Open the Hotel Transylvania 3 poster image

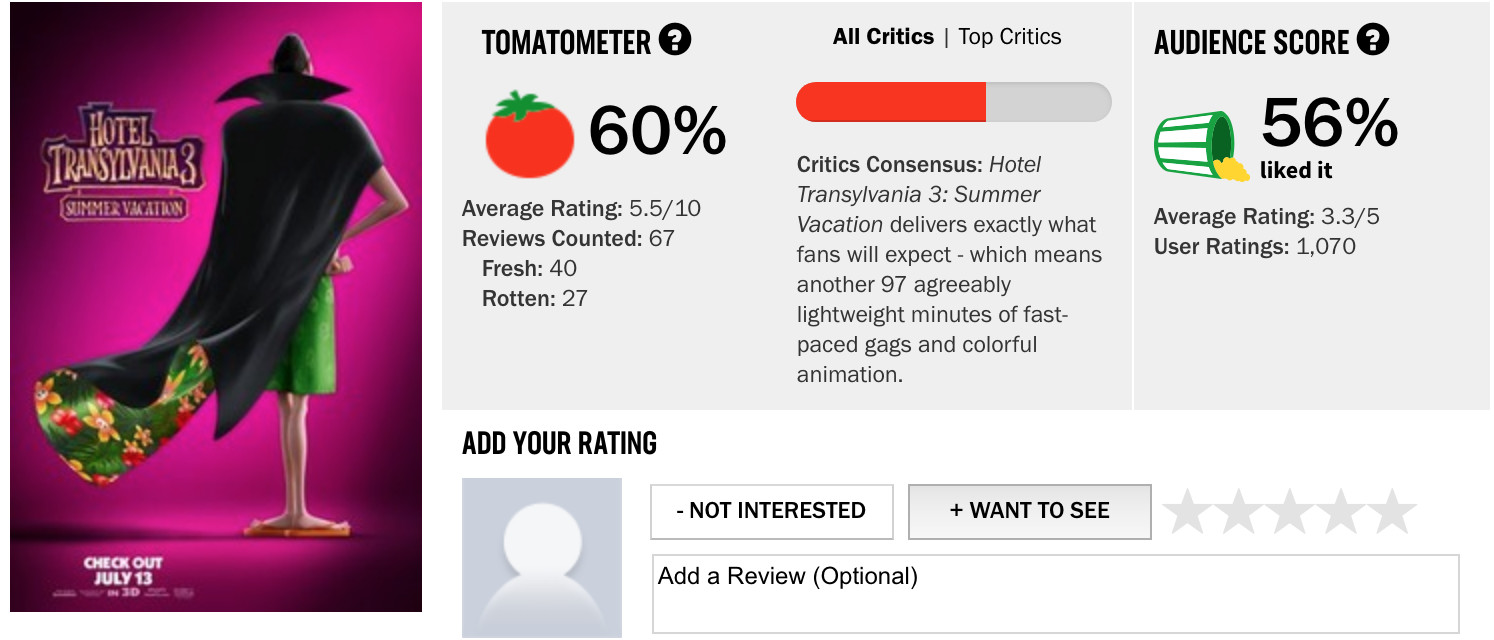click(216, 307)
